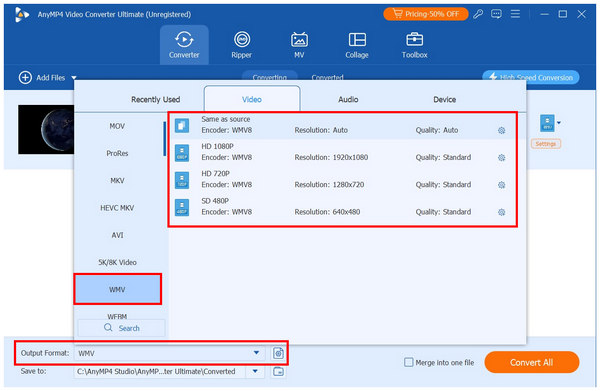Open the MV maker
This screenshot has width=600, height=391.
299,45
